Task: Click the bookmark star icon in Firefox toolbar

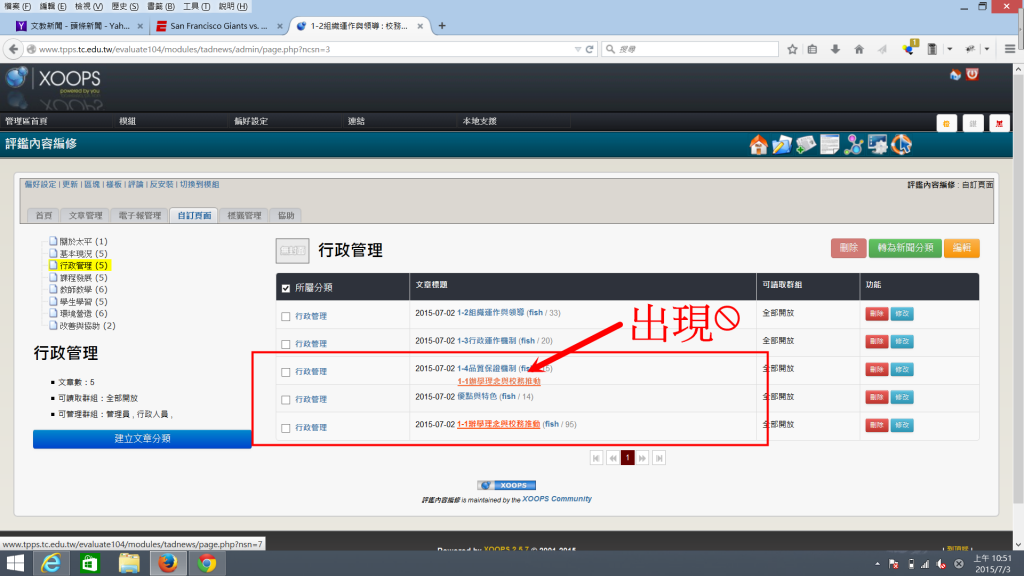Action: [792, 48]
